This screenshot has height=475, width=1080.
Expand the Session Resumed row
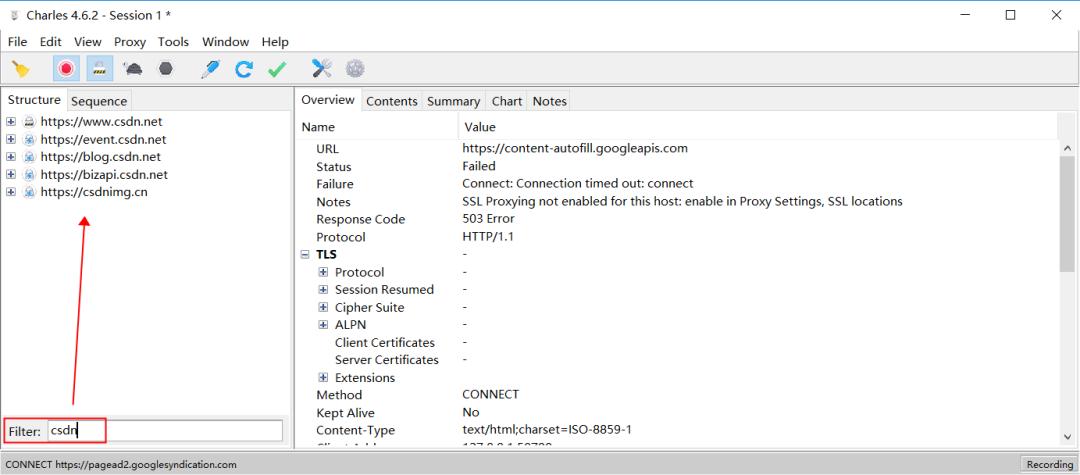click(323, 290)
